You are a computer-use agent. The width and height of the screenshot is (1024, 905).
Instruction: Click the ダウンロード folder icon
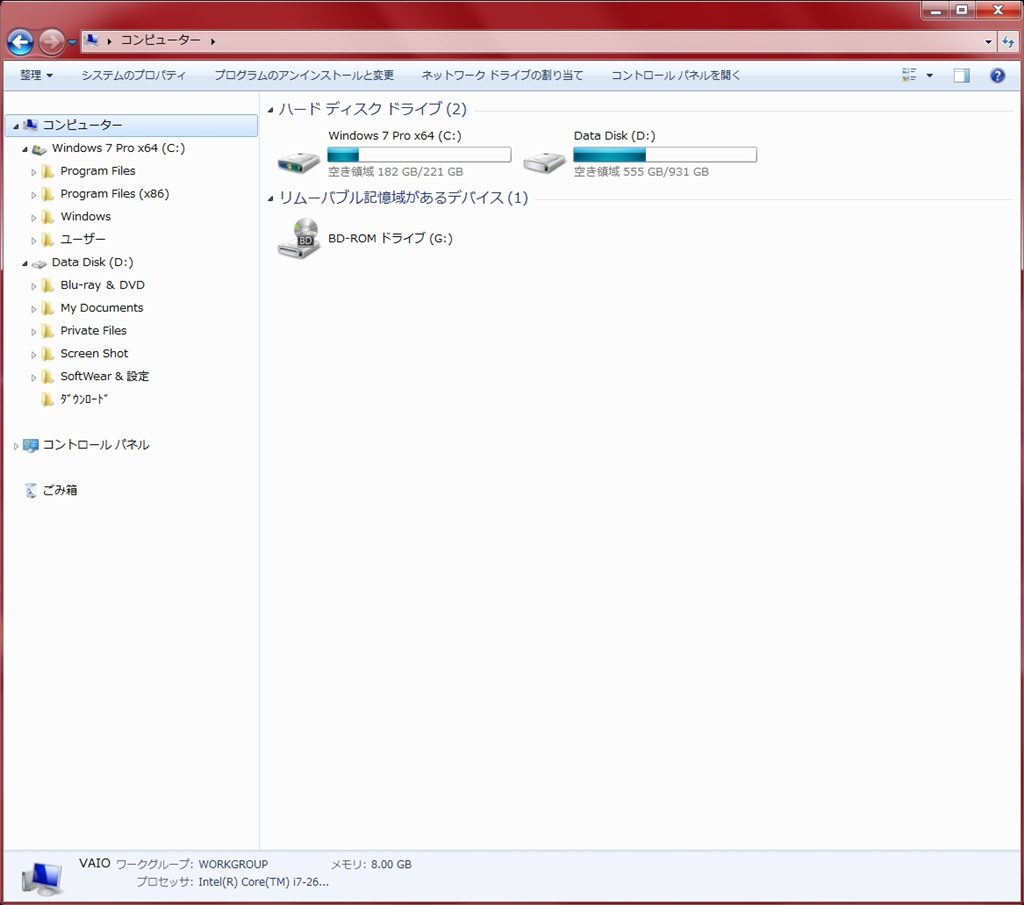pos(47,400)
